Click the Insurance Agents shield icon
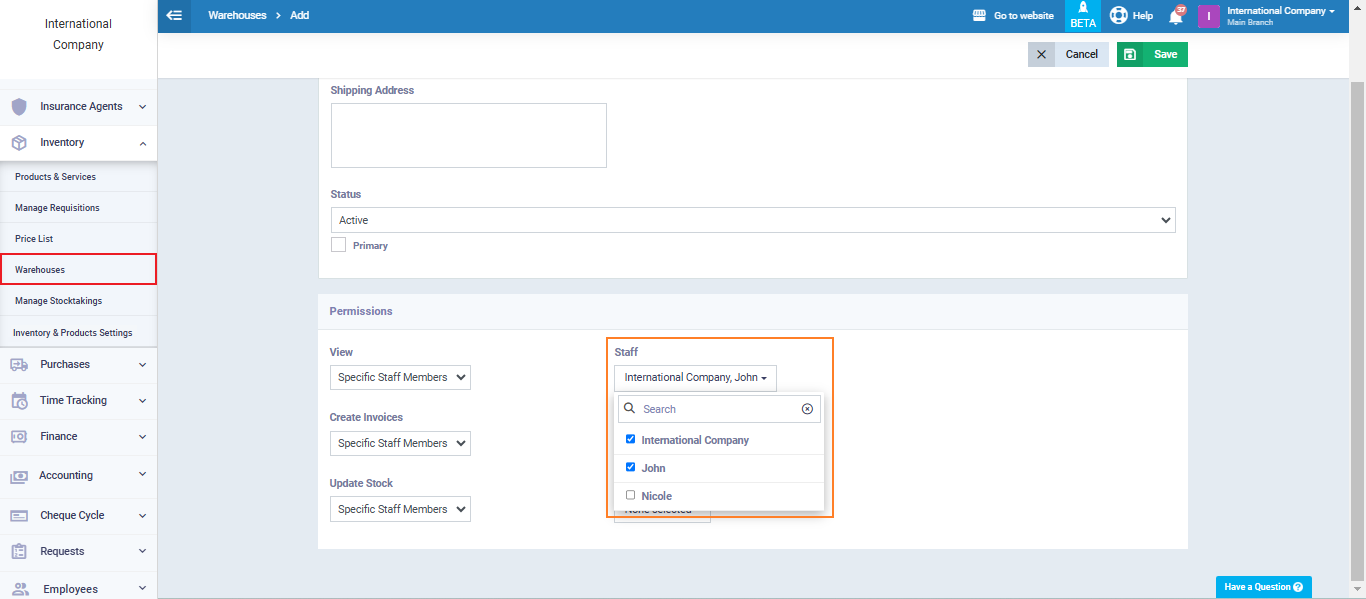 19,107
